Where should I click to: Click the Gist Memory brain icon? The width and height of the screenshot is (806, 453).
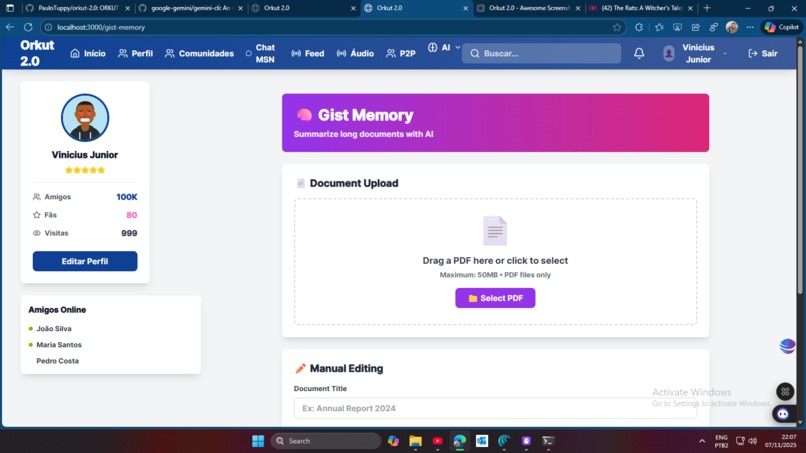tap(304, 115)
